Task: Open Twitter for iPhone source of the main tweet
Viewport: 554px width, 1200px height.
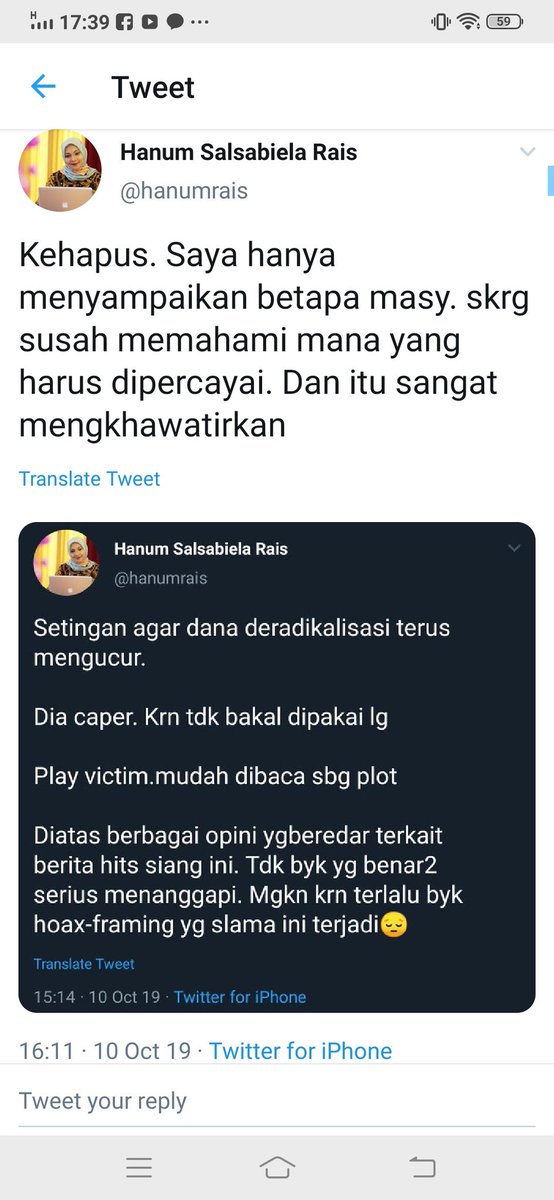Action: click(300, 1051)
